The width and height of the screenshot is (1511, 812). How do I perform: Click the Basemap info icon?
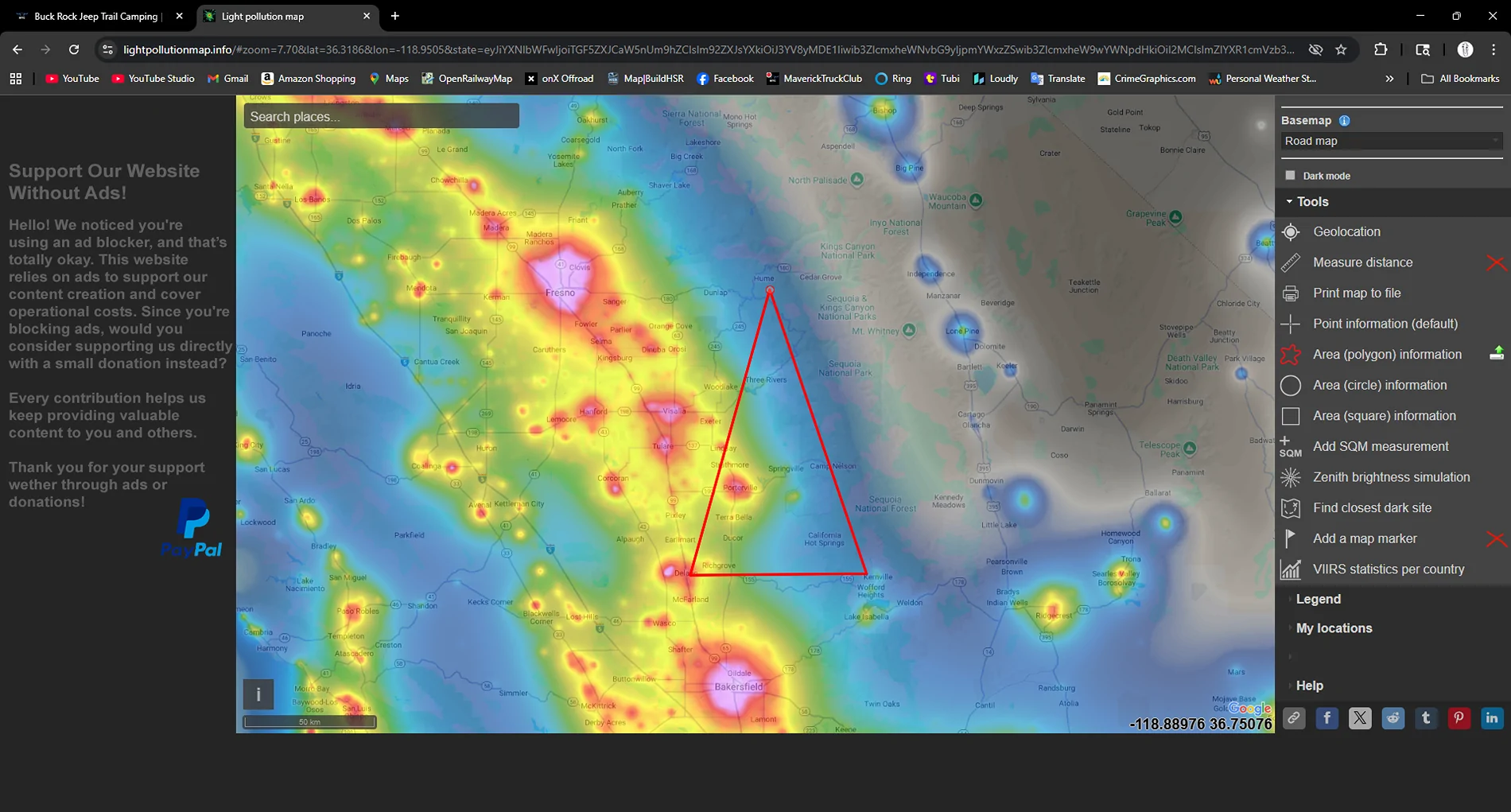pos(1344,121)
